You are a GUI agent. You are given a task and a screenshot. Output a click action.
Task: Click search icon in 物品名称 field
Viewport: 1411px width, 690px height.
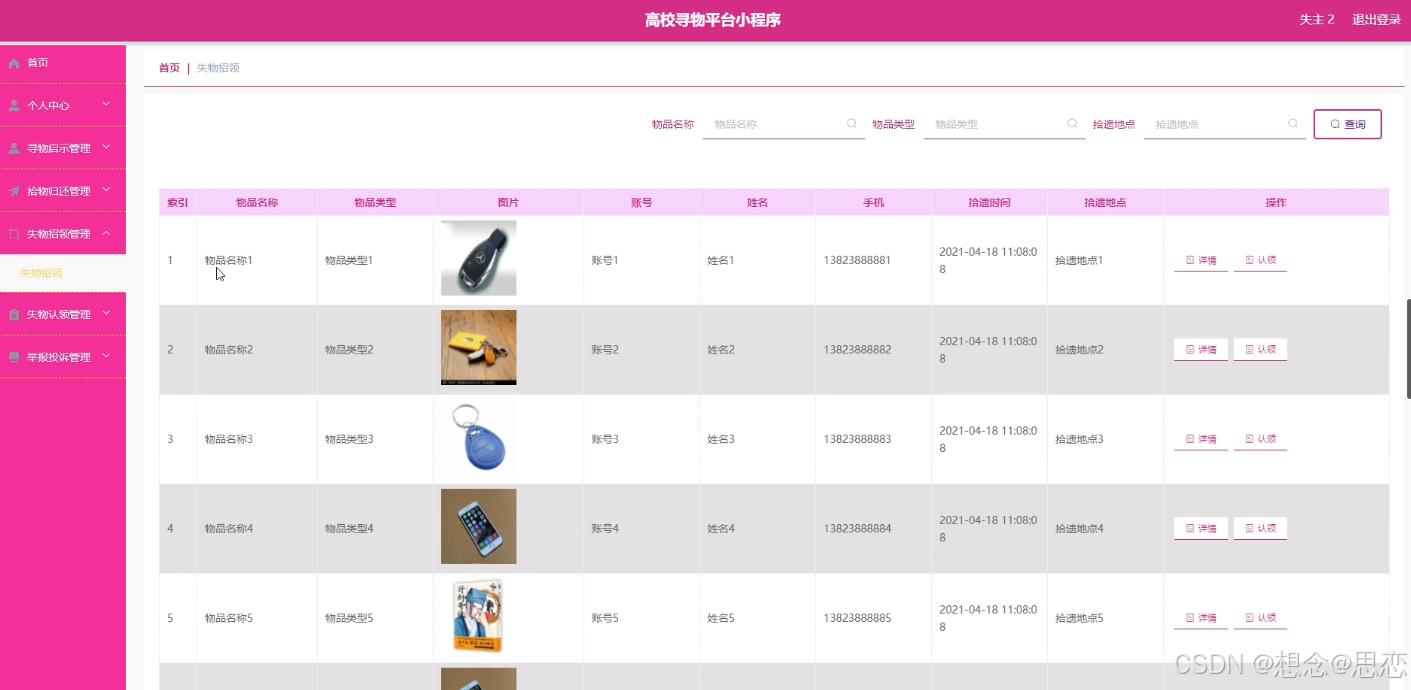click(x=852, y=124)
